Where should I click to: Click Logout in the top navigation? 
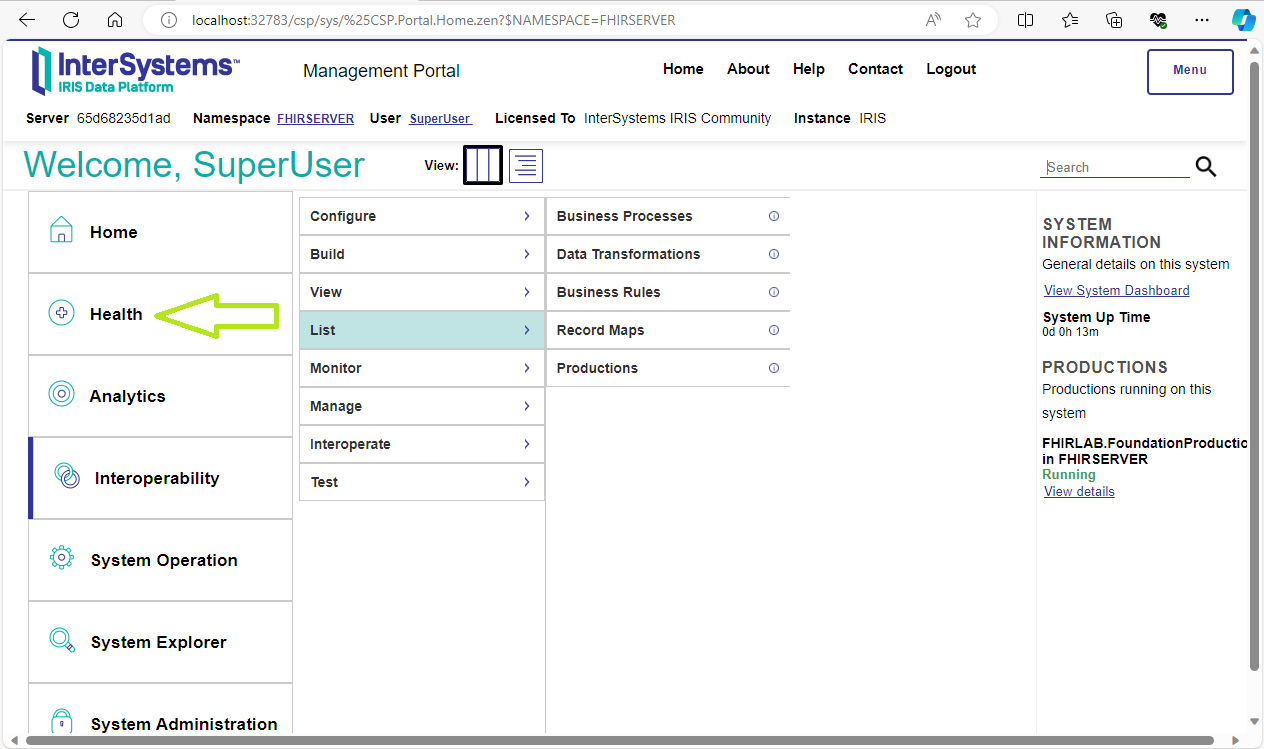point(950,69)
